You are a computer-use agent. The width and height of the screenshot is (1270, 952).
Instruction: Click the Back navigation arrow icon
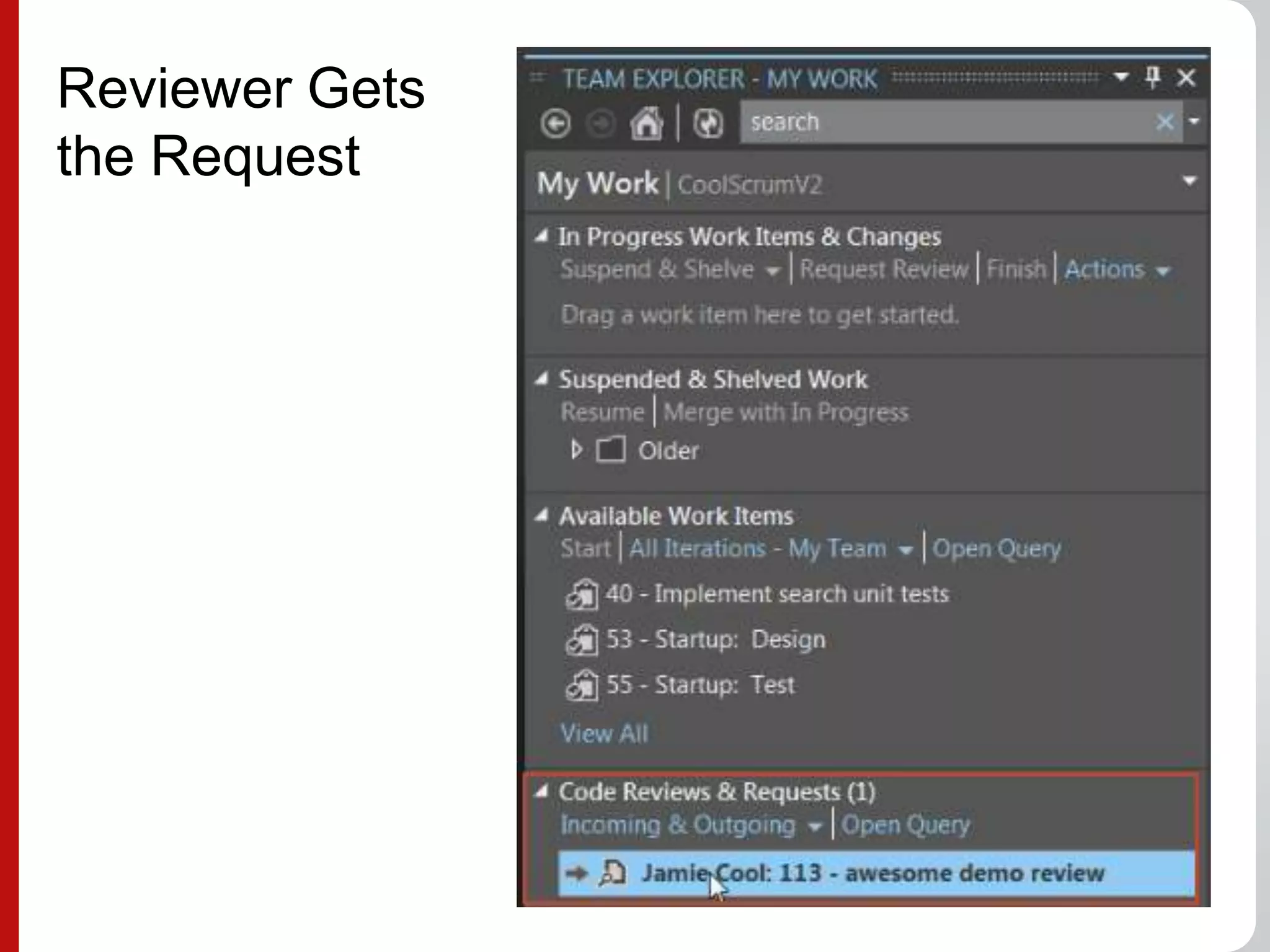(x=555, y=123)
